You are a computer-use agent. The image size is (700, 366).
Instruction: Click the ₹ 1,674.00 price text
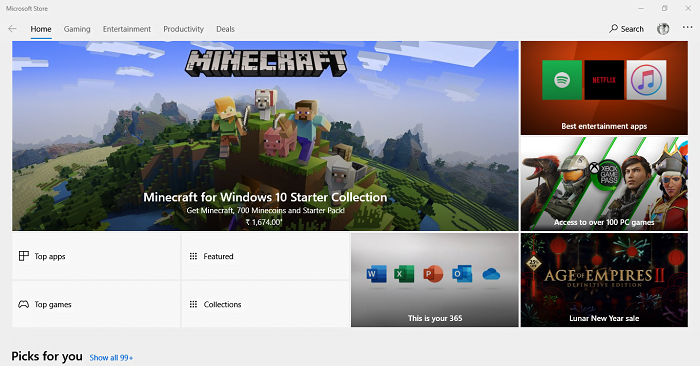point(263,222)
